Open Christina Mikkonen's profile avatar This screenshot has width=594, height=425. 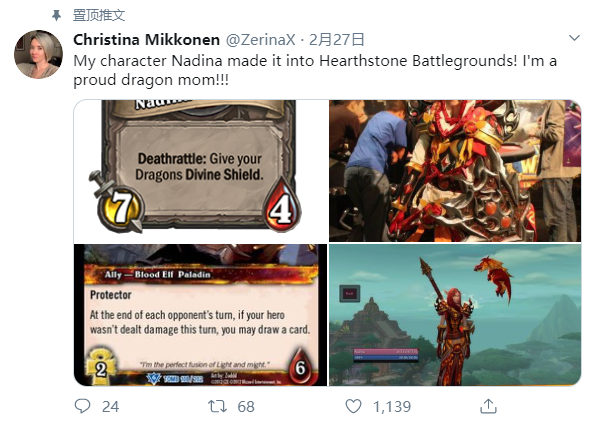point(38,54)
